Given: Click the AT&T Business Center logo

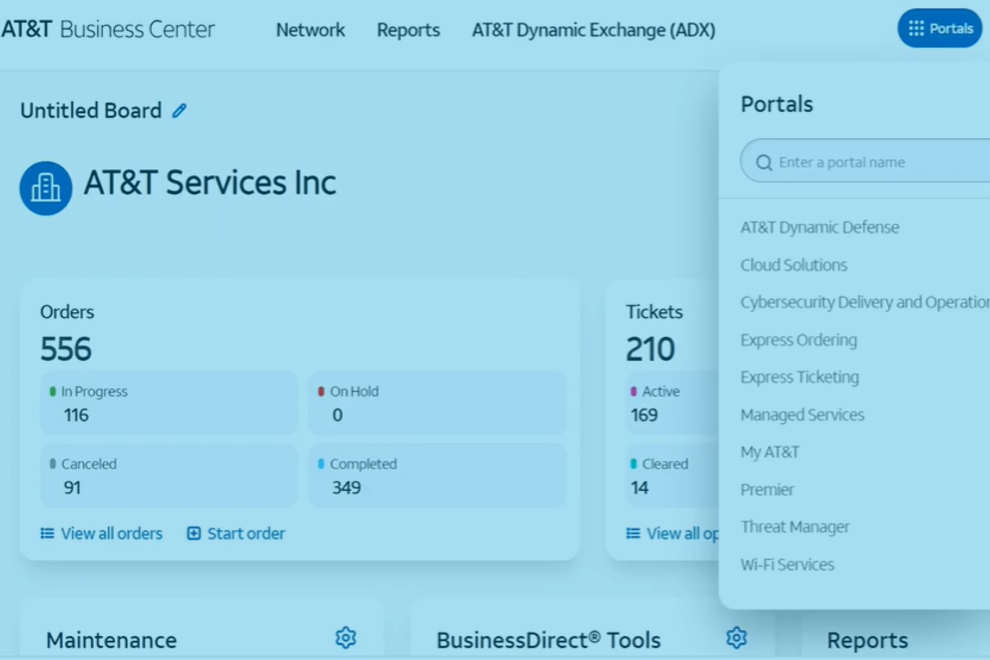Looking at the screenshot, I should click(x=108, y=29).
